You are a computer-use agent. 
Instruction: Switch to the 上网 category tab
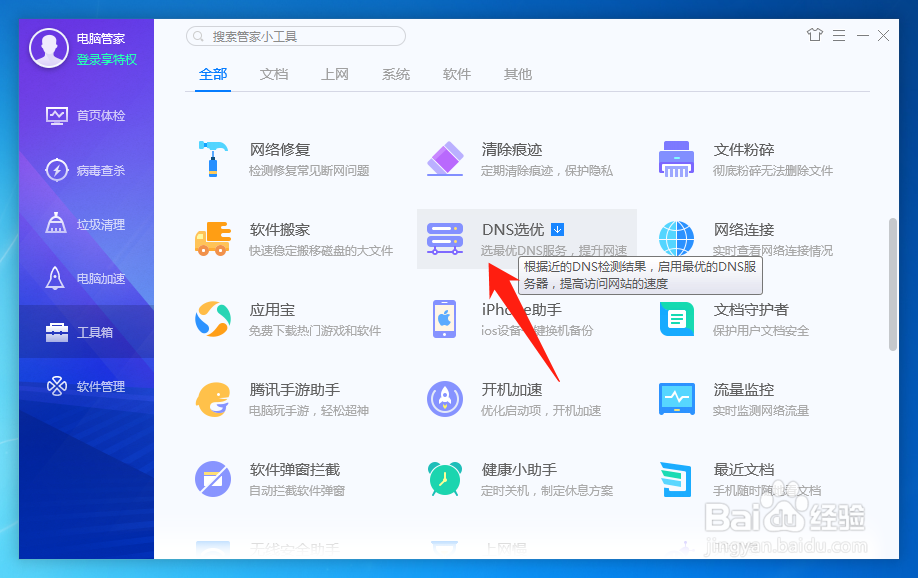pyautogui.click(x=335, y=73)
